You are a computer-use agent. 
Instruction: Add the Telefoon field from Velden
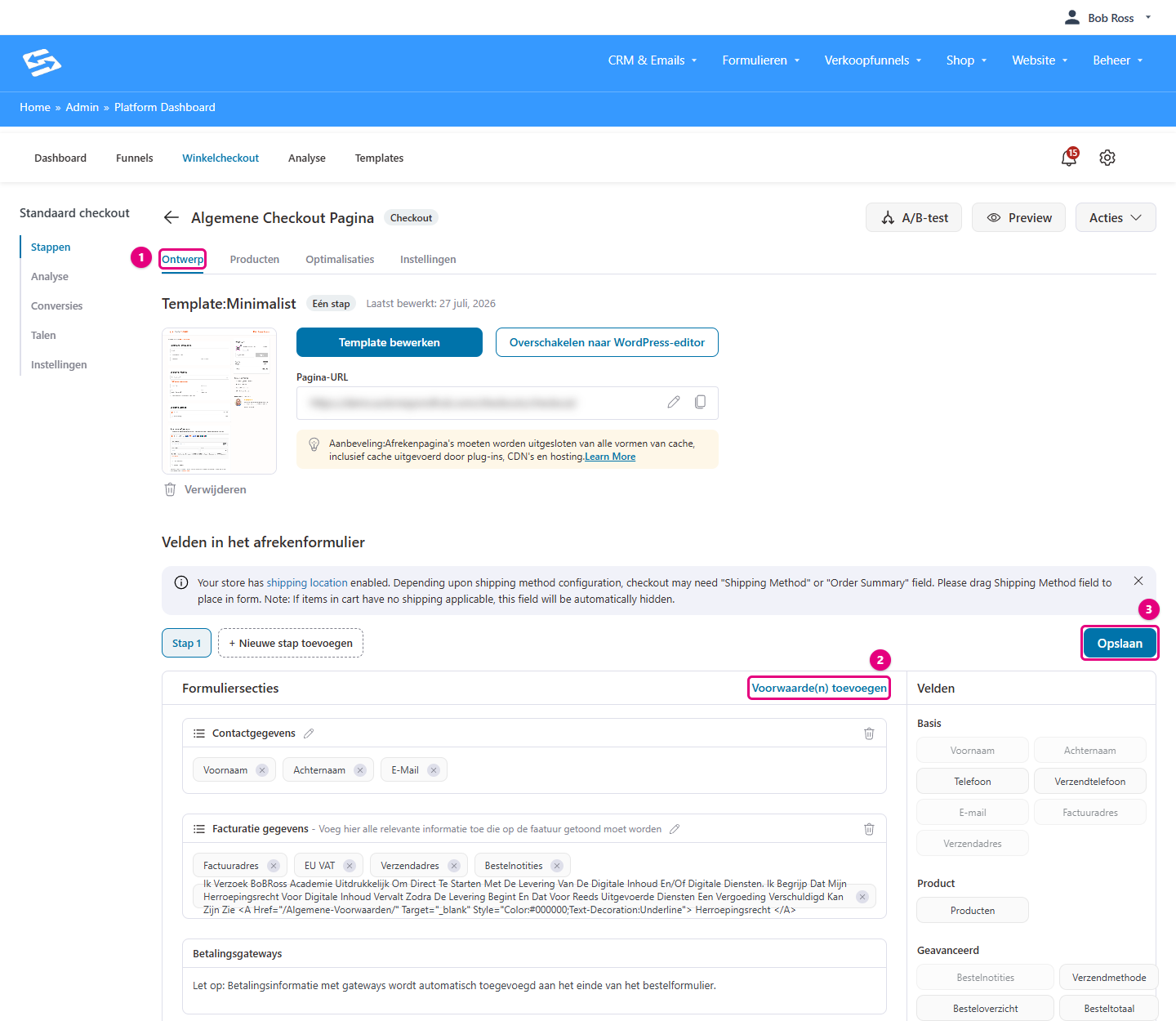(973, 782)
